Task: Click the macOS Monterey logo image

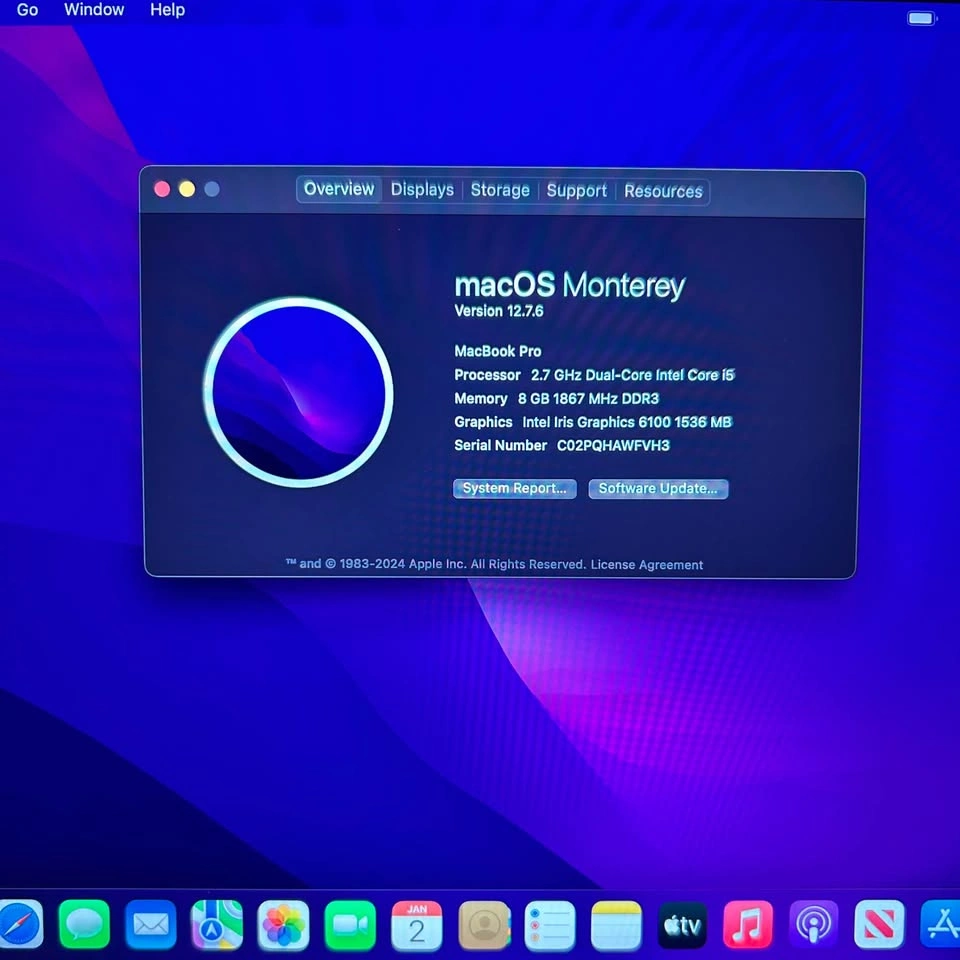Action: (x=298, y=392)
